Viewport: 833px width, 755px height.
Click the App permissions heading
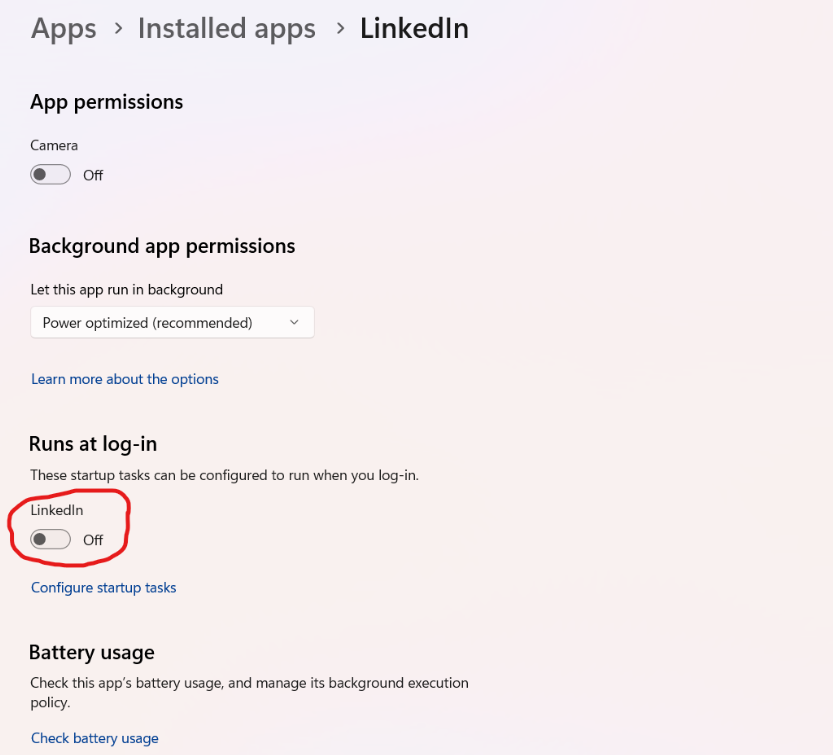107,102
